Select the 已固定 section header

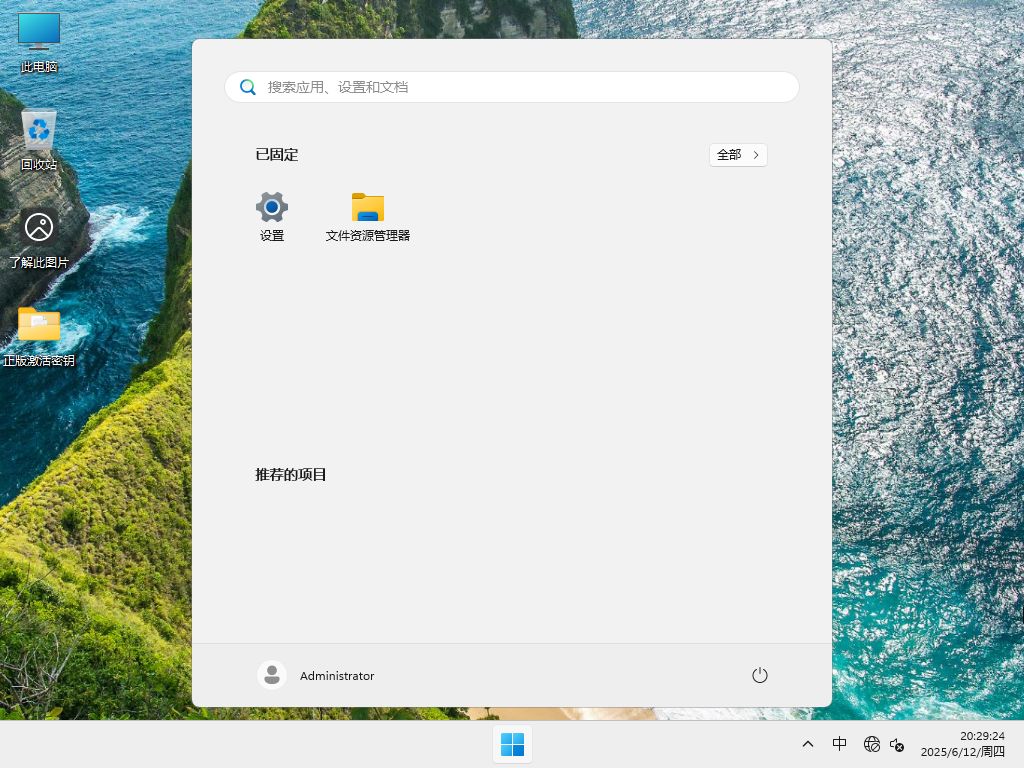tap(277, 154)
